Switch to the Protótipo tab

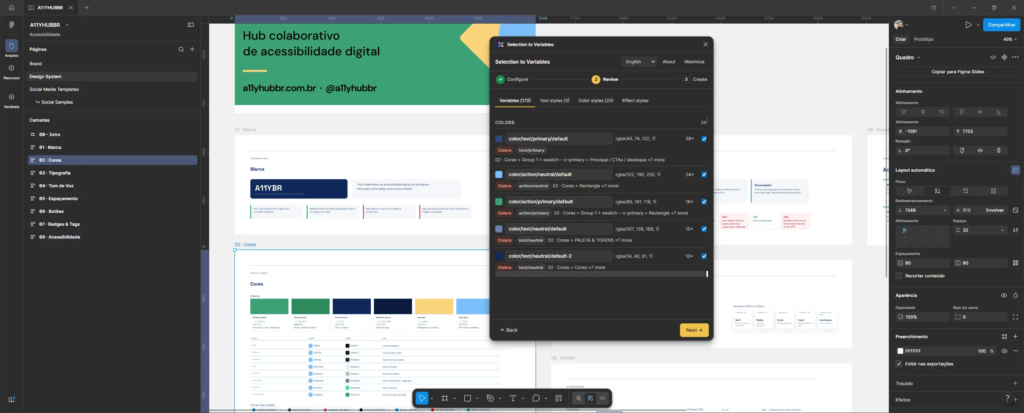[x=923, y=39]
